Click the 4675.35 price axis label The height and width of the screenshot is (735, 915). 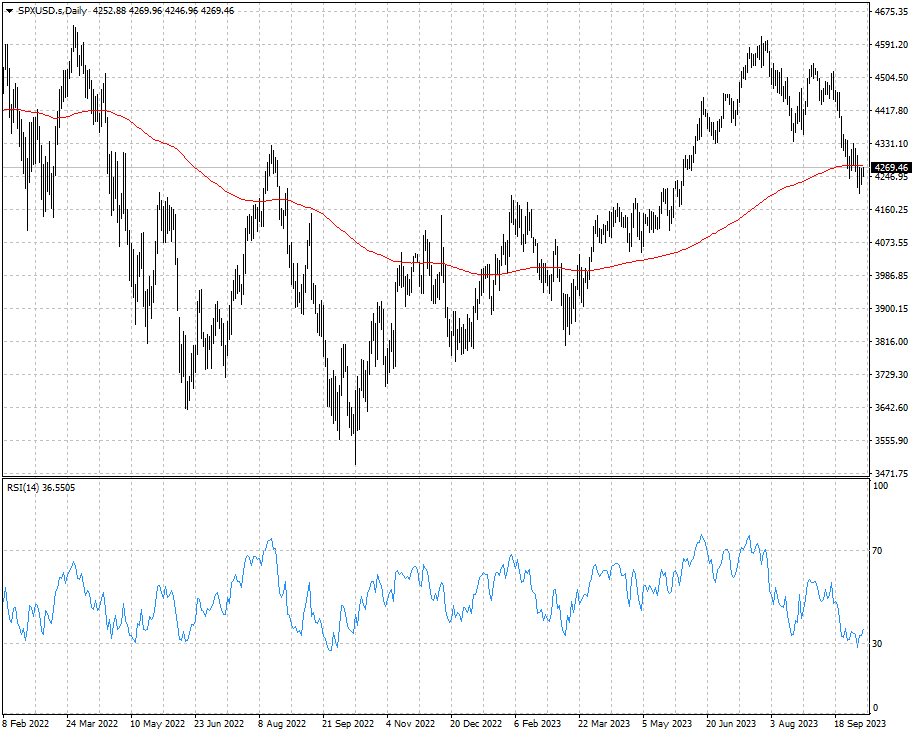click(891, 11)
